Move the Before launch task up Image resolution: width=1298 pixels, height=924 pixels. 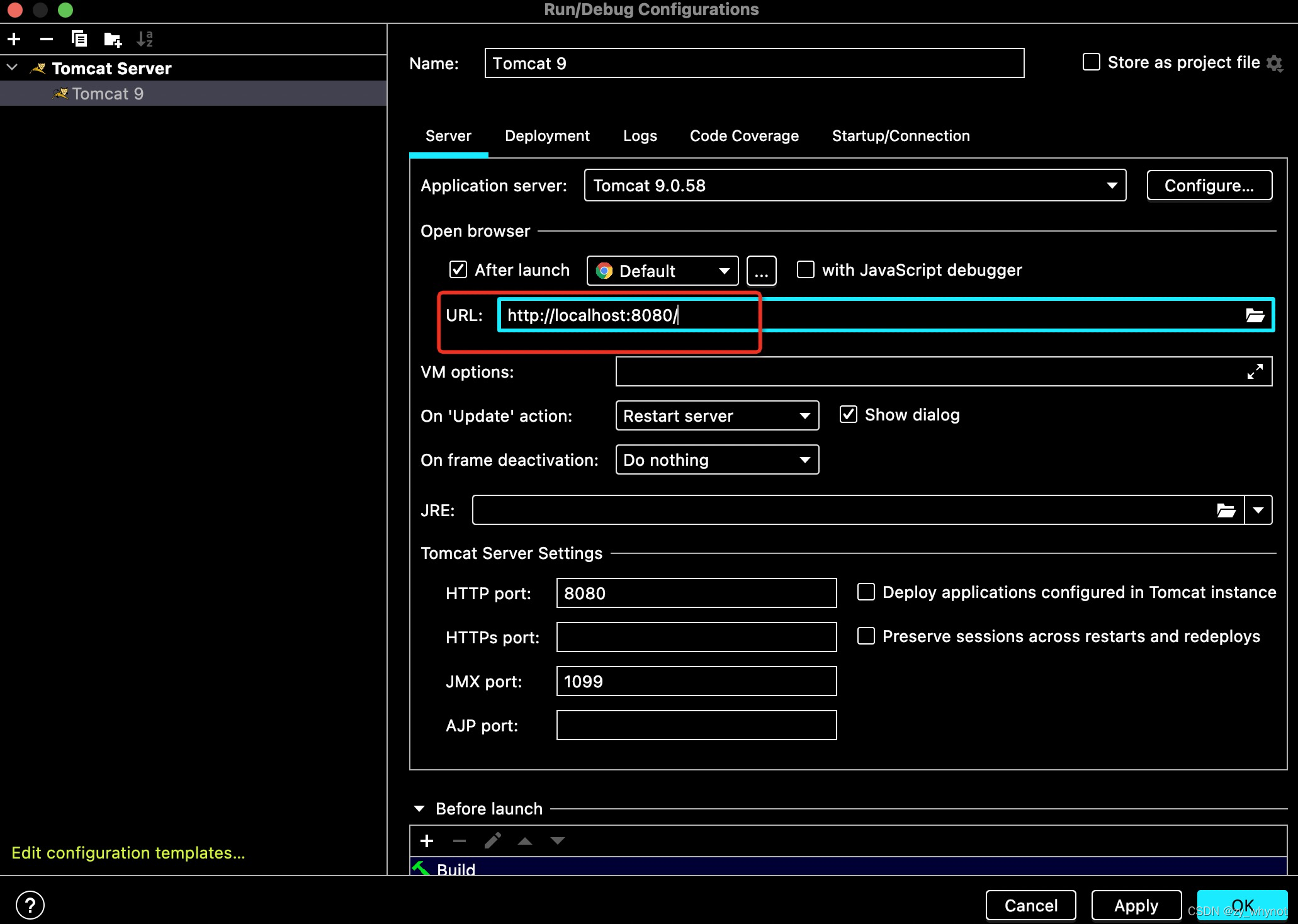point(525,841)
